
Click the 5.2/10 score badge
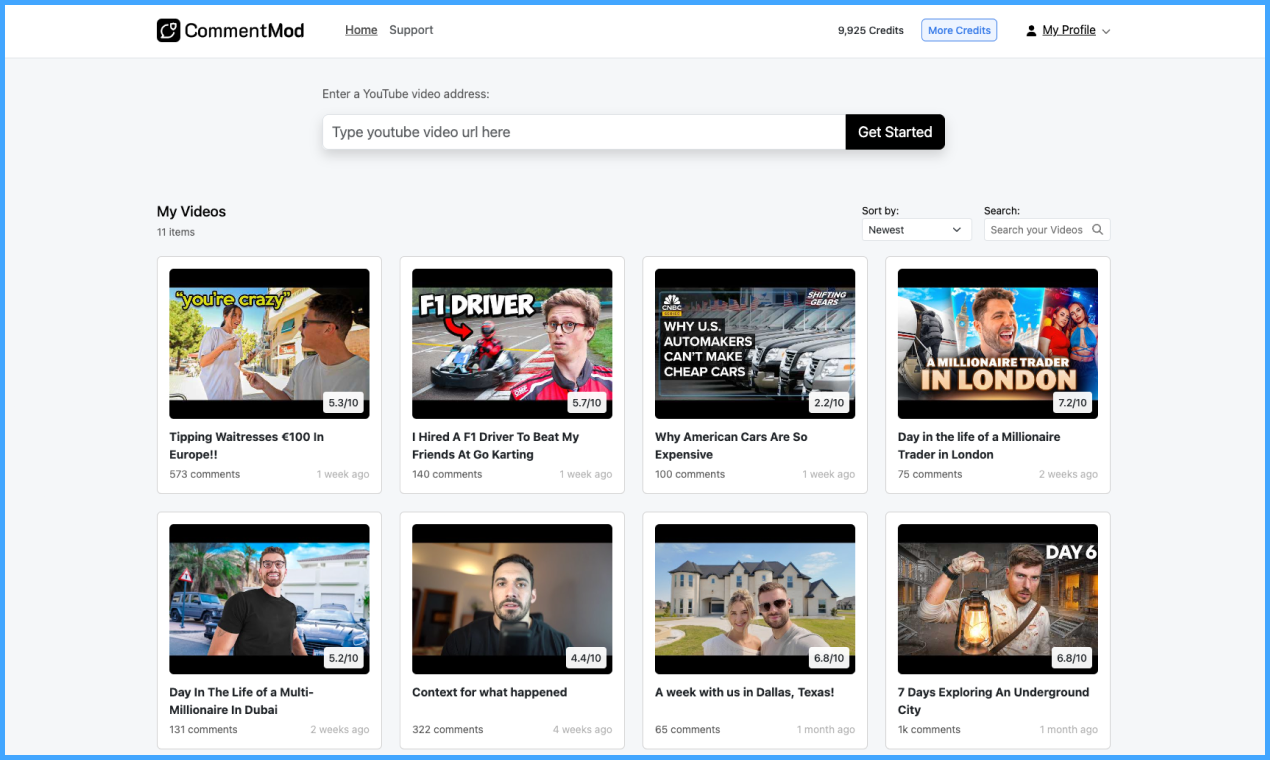point(343,658)
